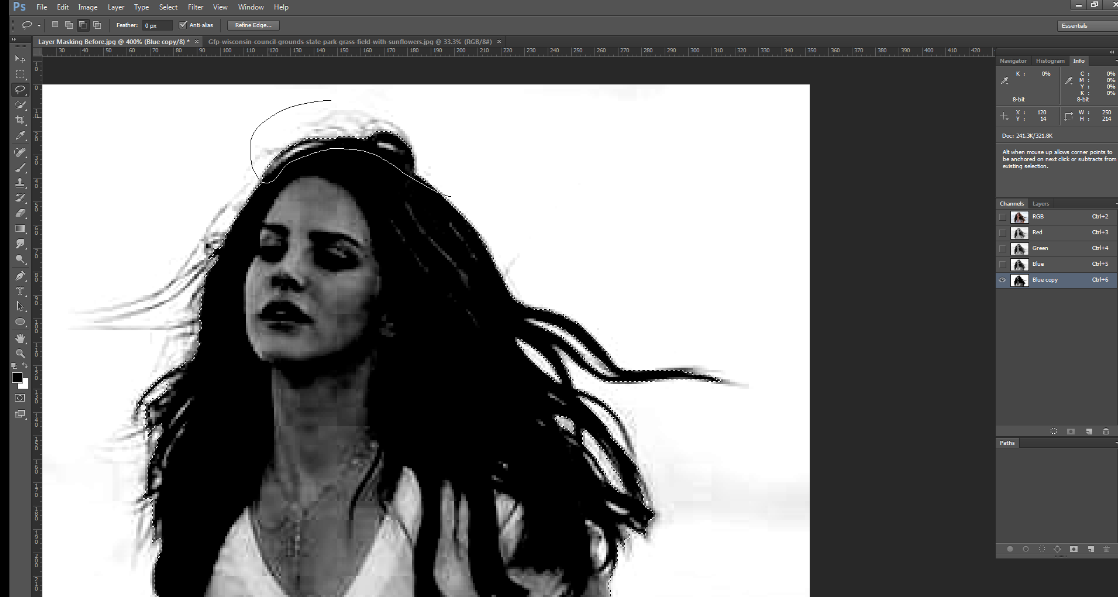Screen dimensions: 1118x597
Task: Select the Lasso tool
Action: [x=19, y=91]
